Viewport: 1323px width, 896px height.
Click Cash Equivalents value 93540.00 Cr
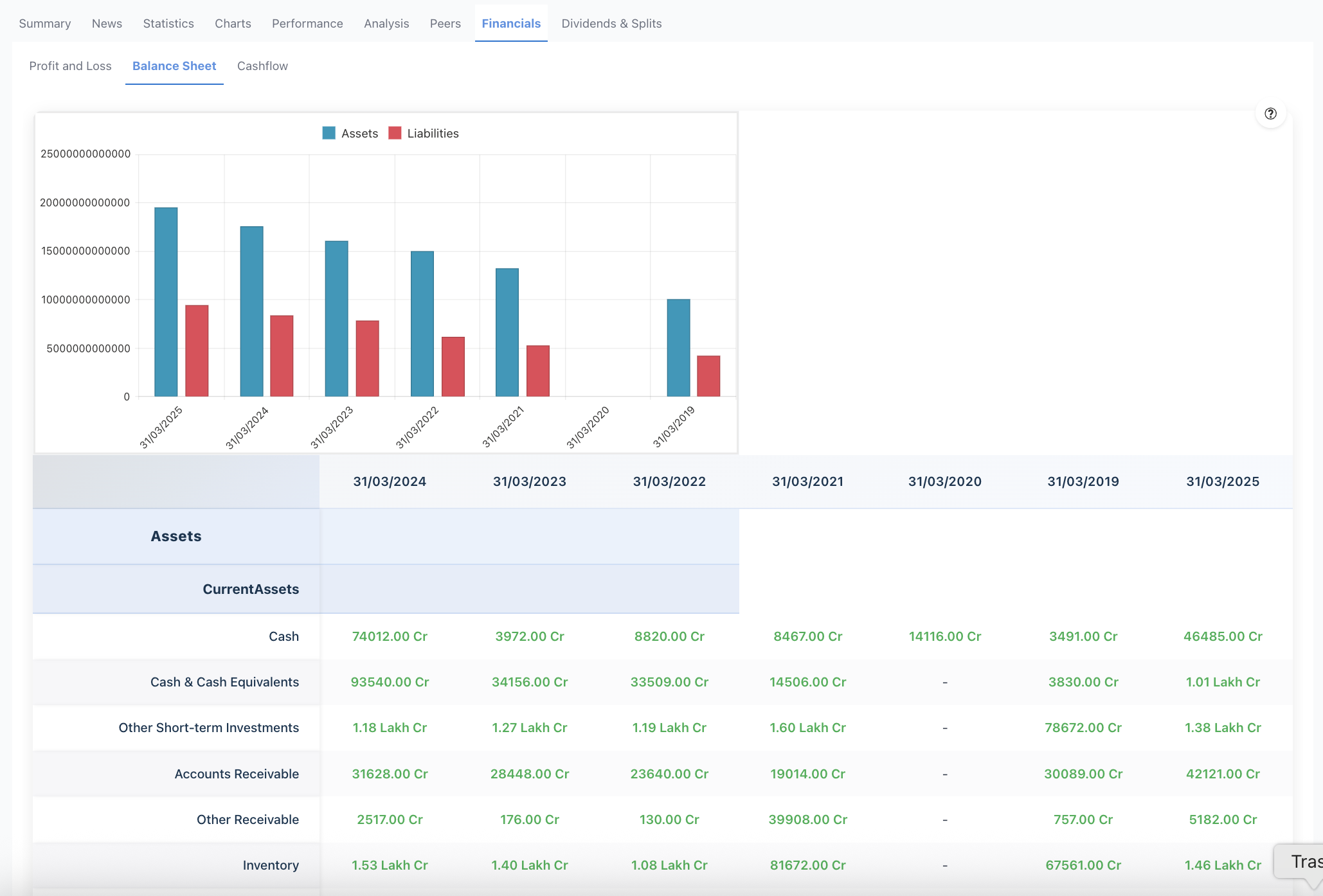pyautogui.click(x=390, y=682)
